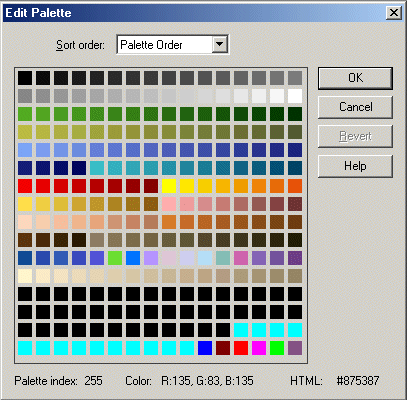Choose the pure red swatch in bottom row
This screenshot has height=400, width=407.
click(241, 348)
